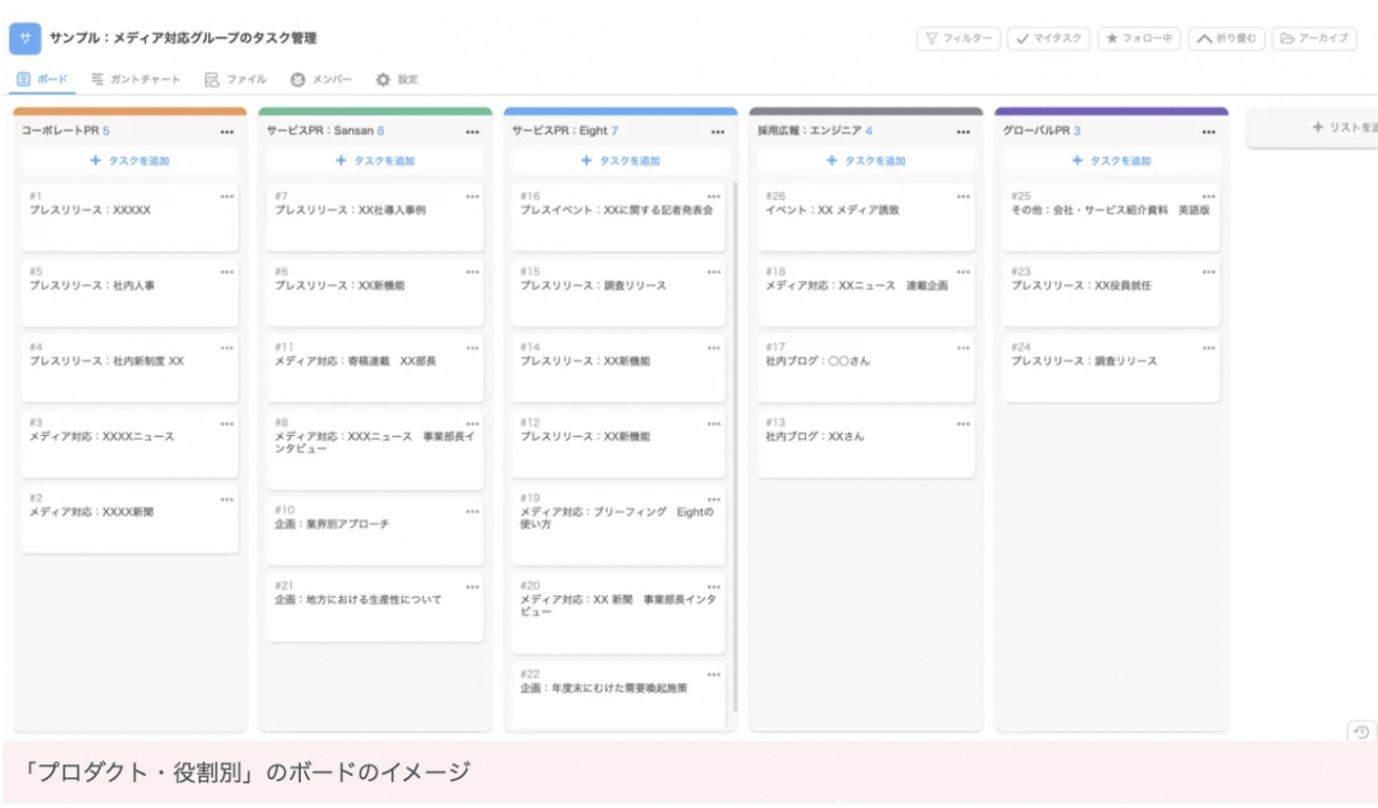1378x808 pixels.
Task: Open options for card #6 XX新機能
Action: [472, 271]
